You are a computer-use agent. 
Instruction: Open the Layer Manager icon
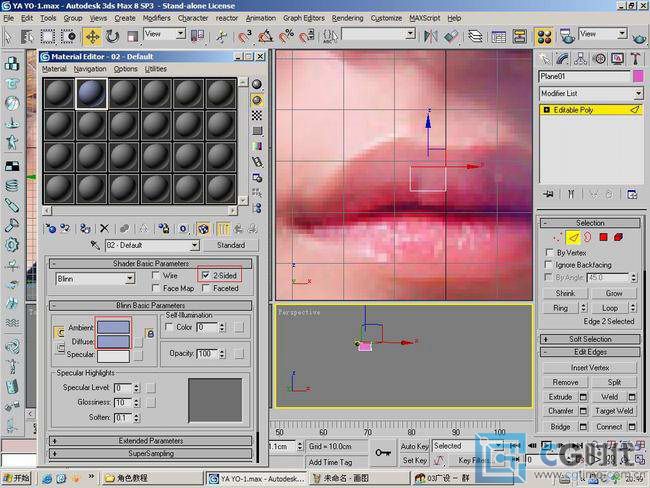[x=475, y=36]
